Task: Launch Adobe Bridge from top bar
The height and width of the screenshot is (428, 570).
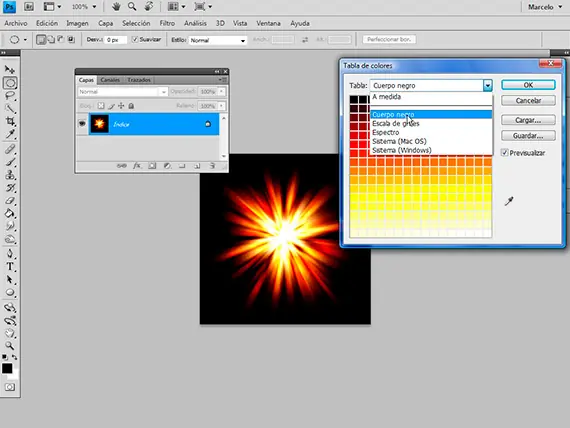Action: [x=29, y=7]
